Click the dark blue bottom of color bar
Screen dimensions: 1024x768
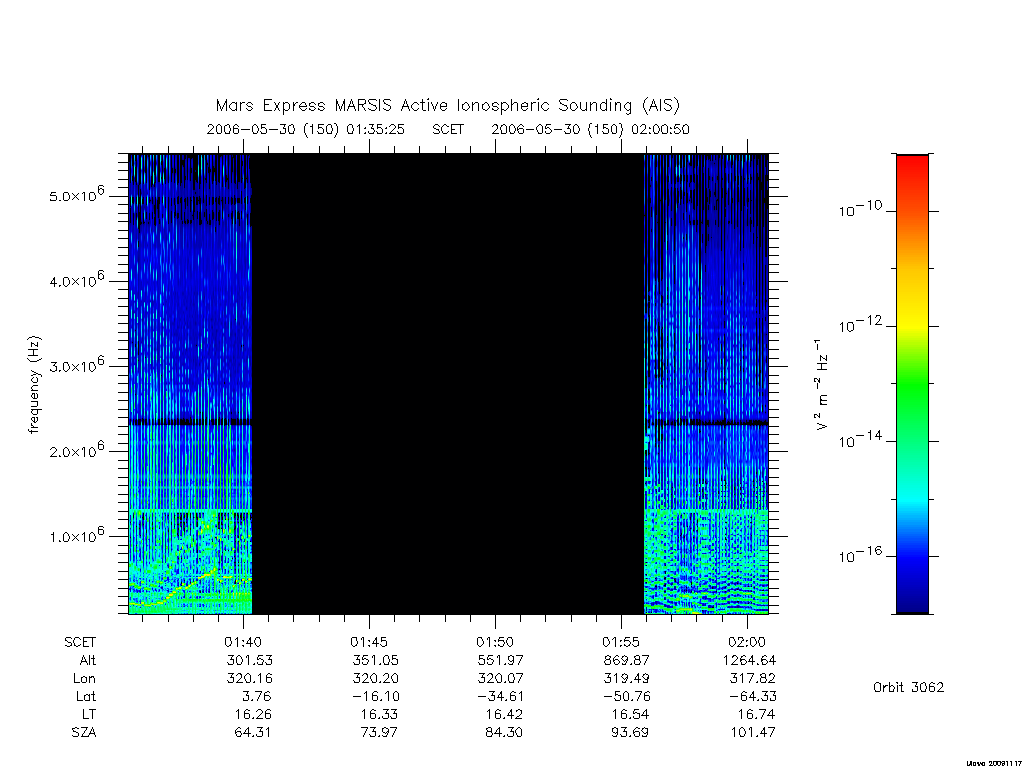coord(912,598)
